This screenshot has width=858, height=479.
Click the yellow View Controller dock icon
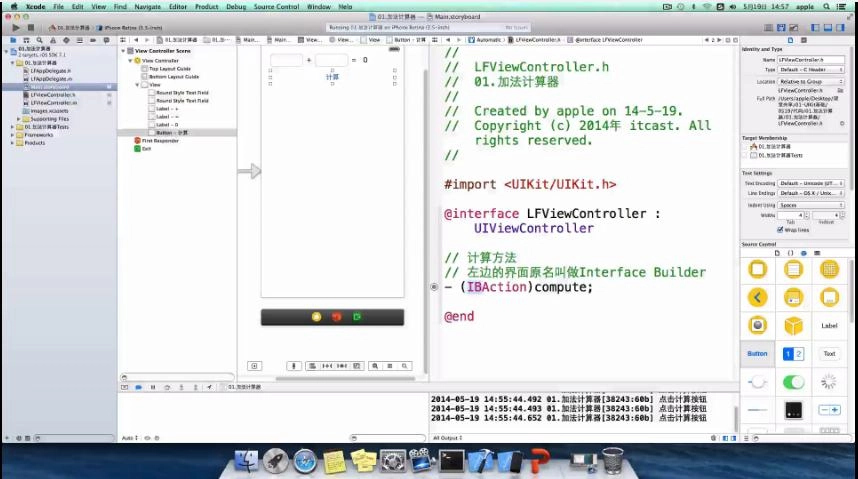(316, 316)
